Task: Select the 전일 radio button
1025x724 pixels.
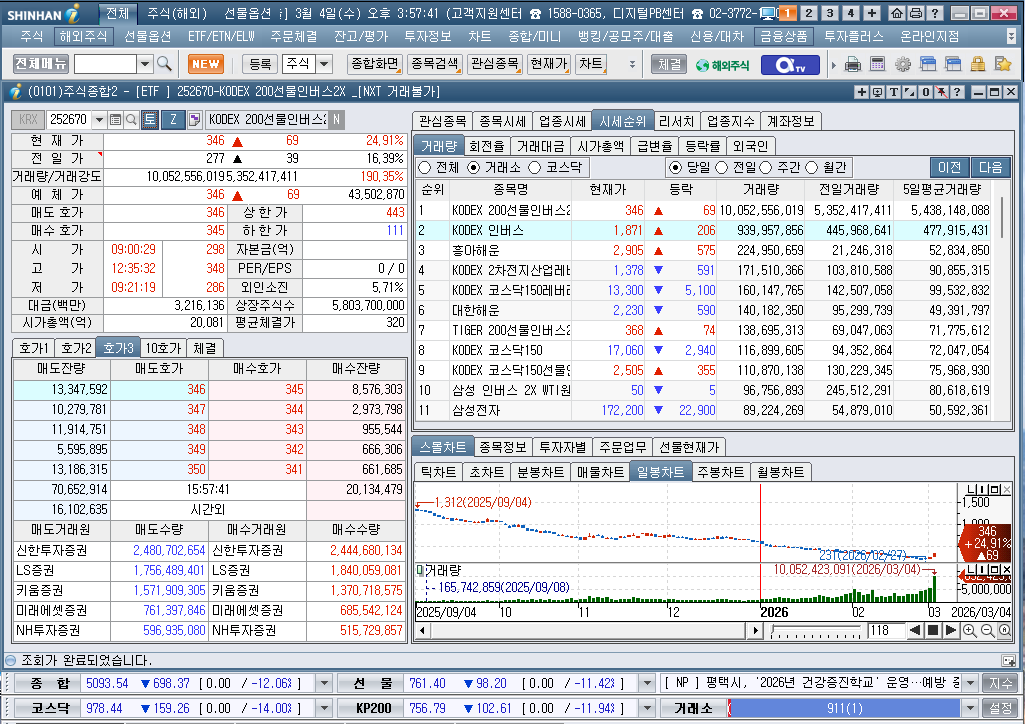Action: tap(722, 168)
